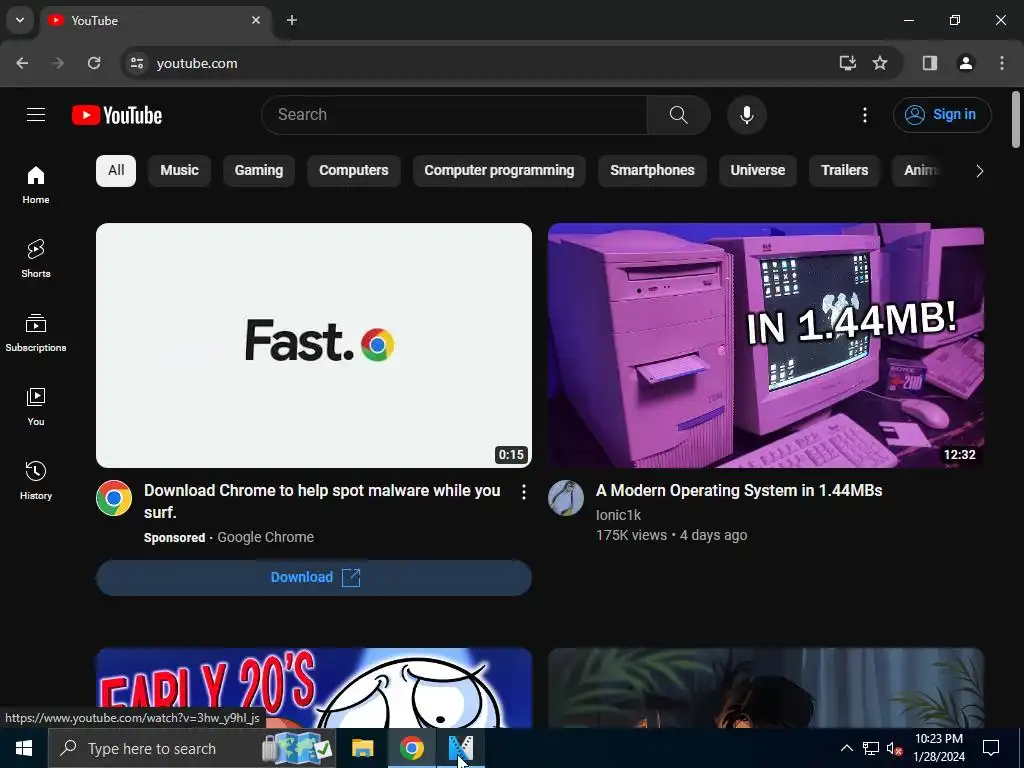Open Ionic1k channel avatar
Image resolution: width=1024 pixels, height=768 pixels.
click(566, 498)
